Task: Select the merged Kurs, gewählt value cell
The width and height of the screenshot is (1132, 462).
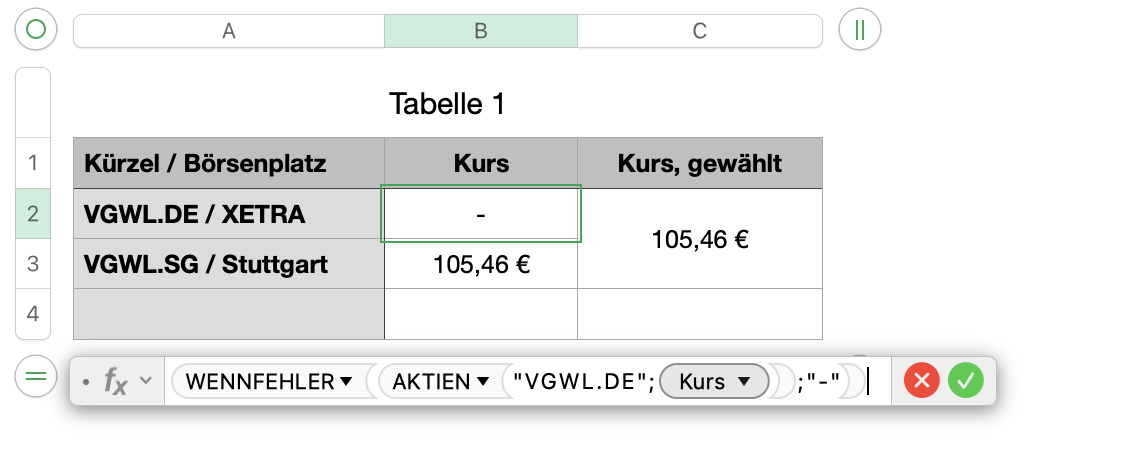Action: 700,239
